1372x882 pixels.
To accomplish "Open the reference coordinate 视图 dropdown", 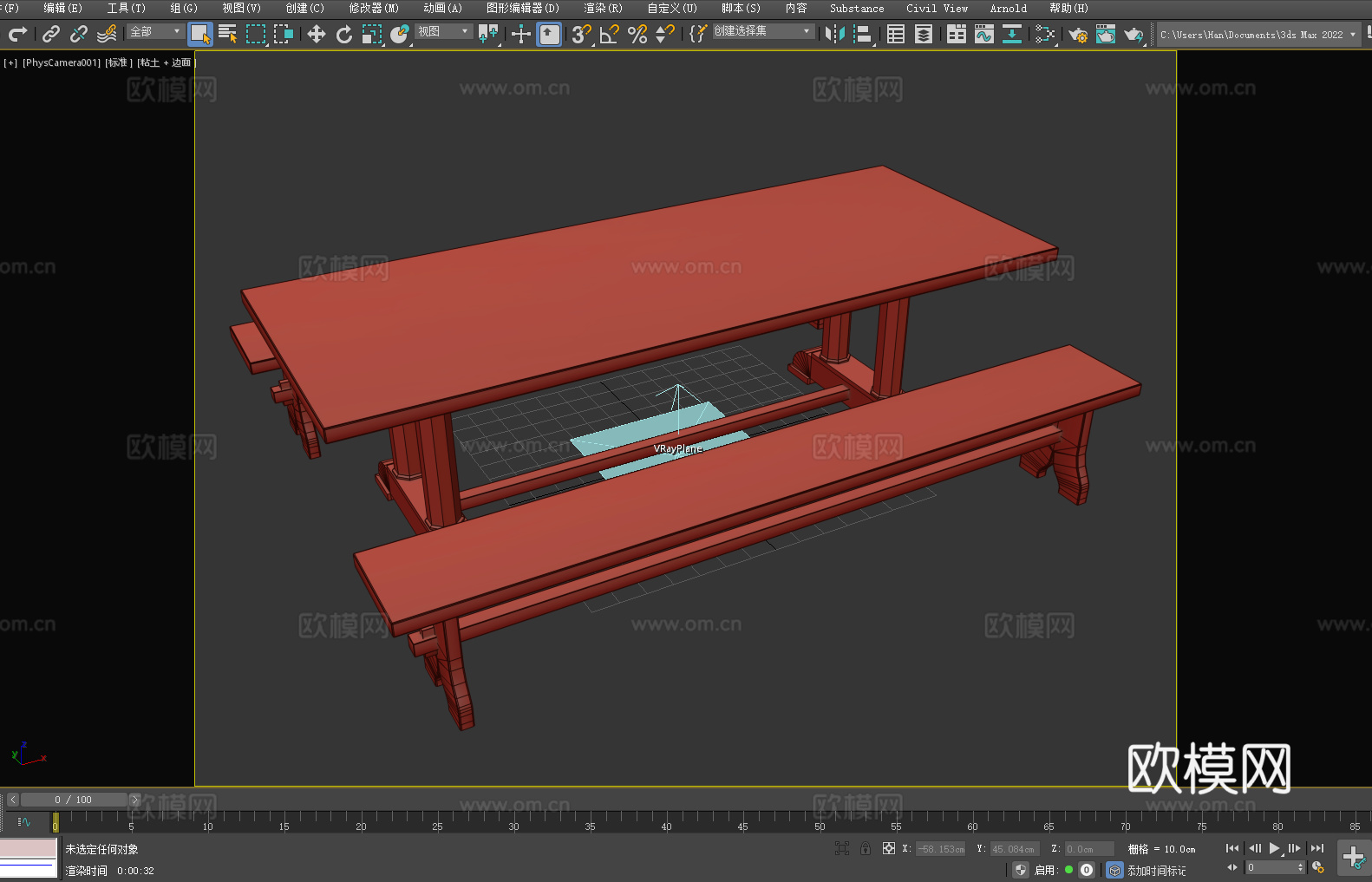I will point(443,31).
